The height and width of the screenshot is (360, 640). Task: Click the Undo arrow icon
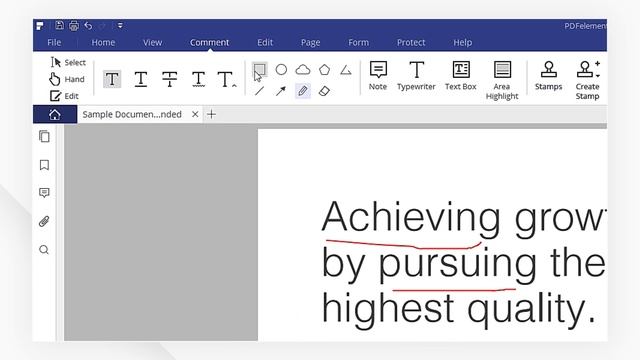point(88,26)
